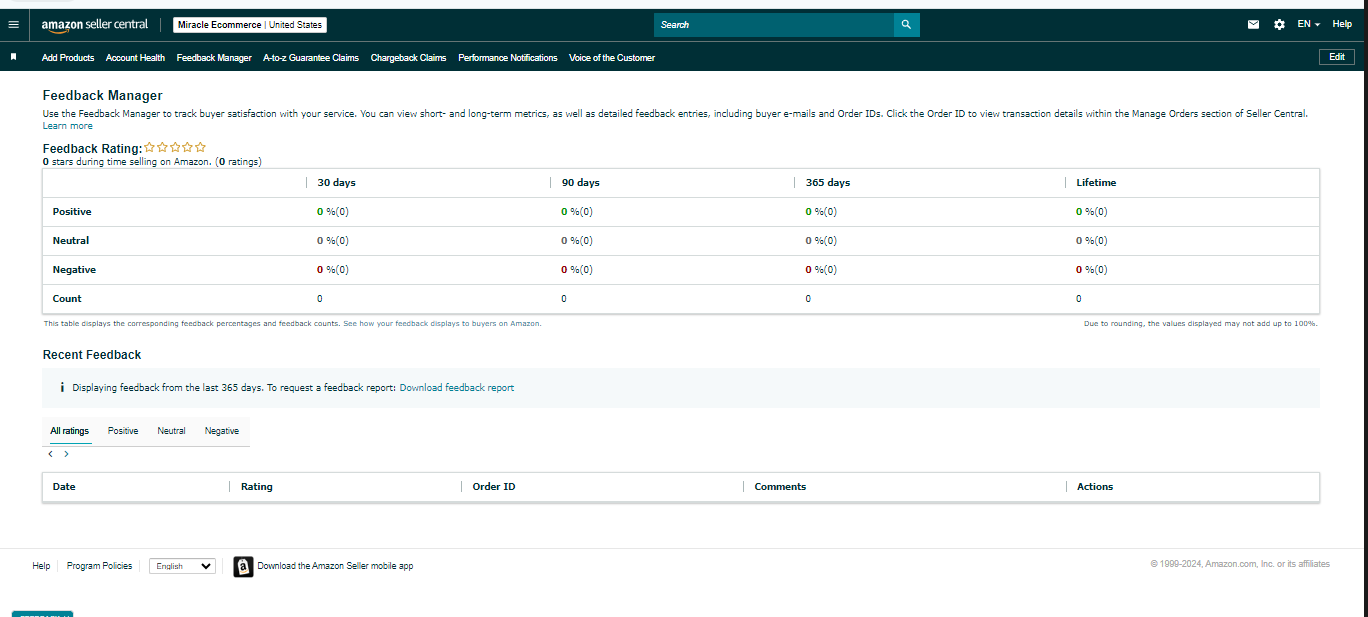Open Miracle Ecommerce account switcher
This screenshot has height=617, width=1368.
[250, 25]
